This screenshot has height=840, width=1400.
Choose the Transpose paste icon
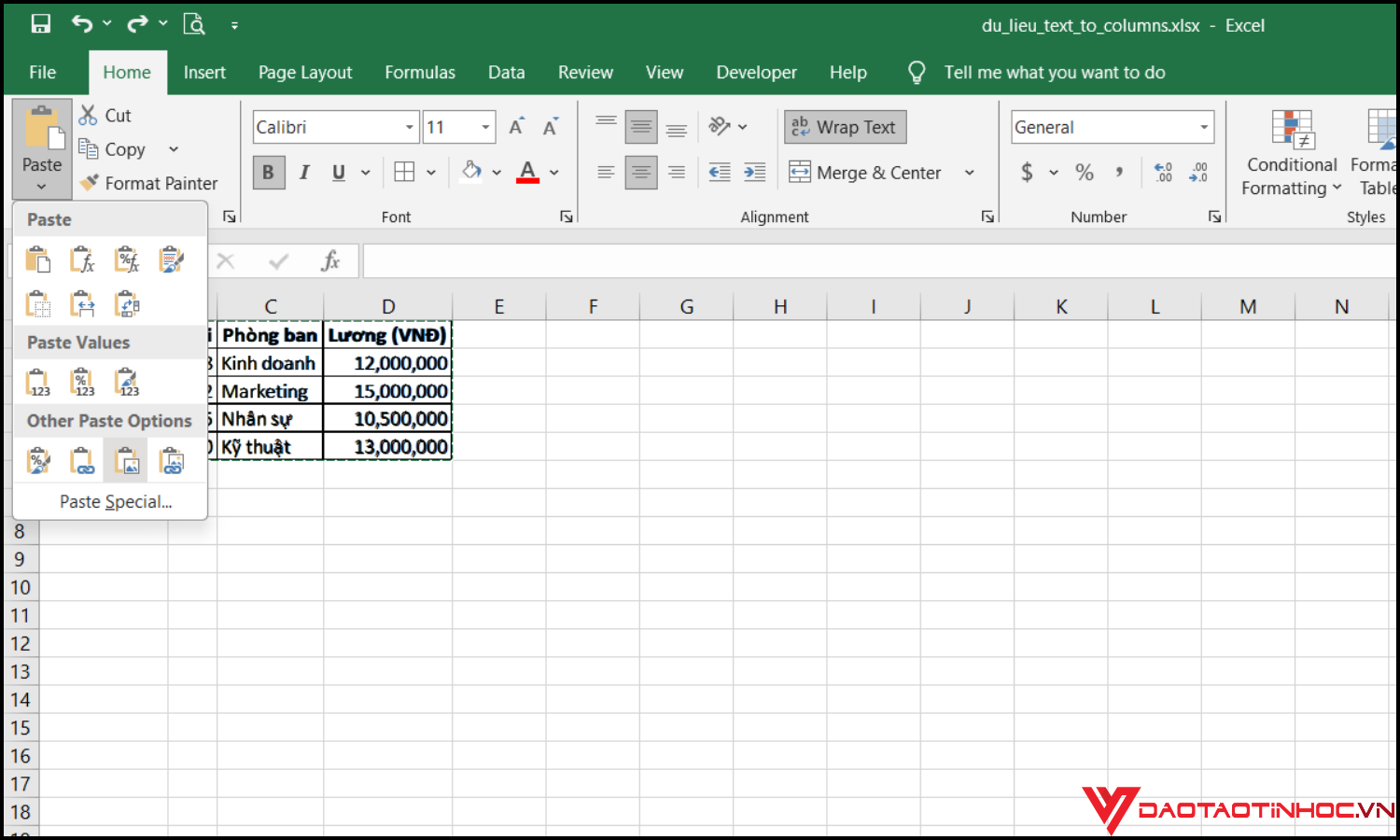127,304
